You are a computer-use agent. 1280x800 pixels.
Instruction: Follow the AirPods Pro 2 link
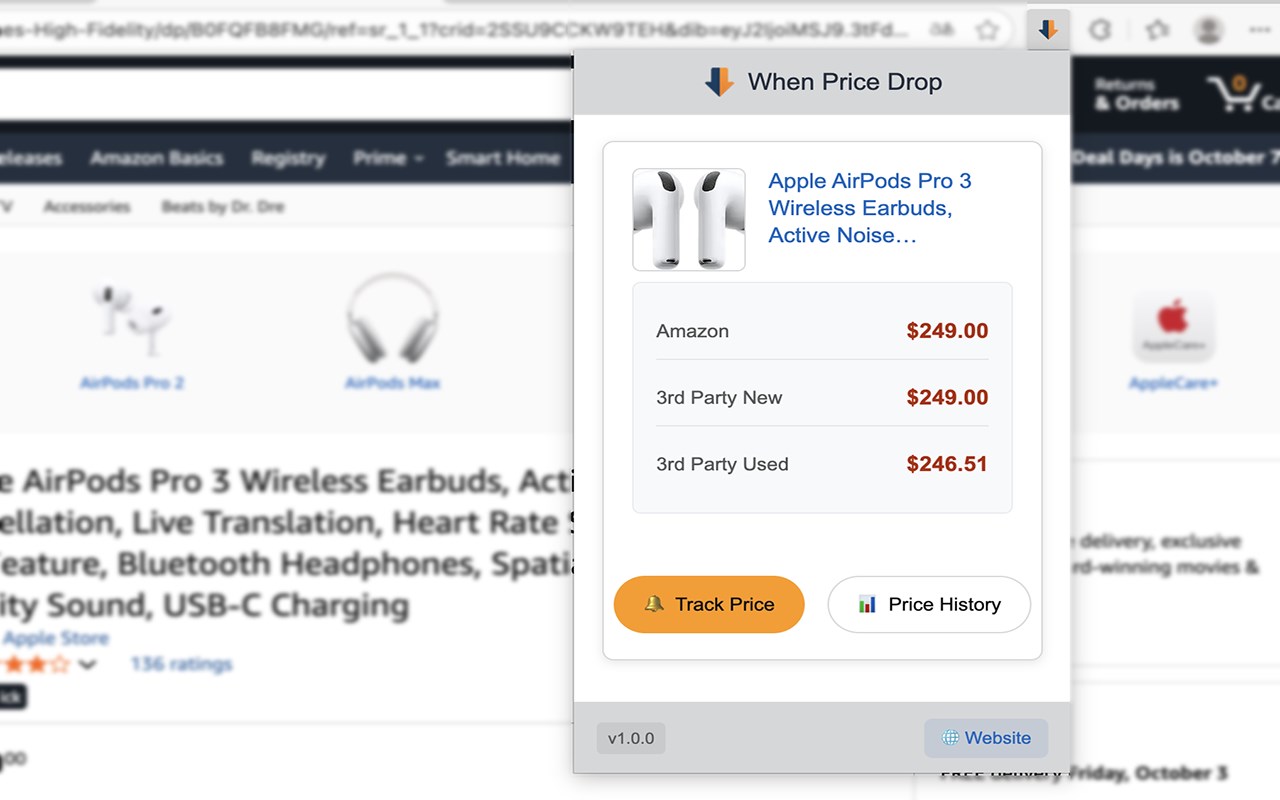pos(131,382)
